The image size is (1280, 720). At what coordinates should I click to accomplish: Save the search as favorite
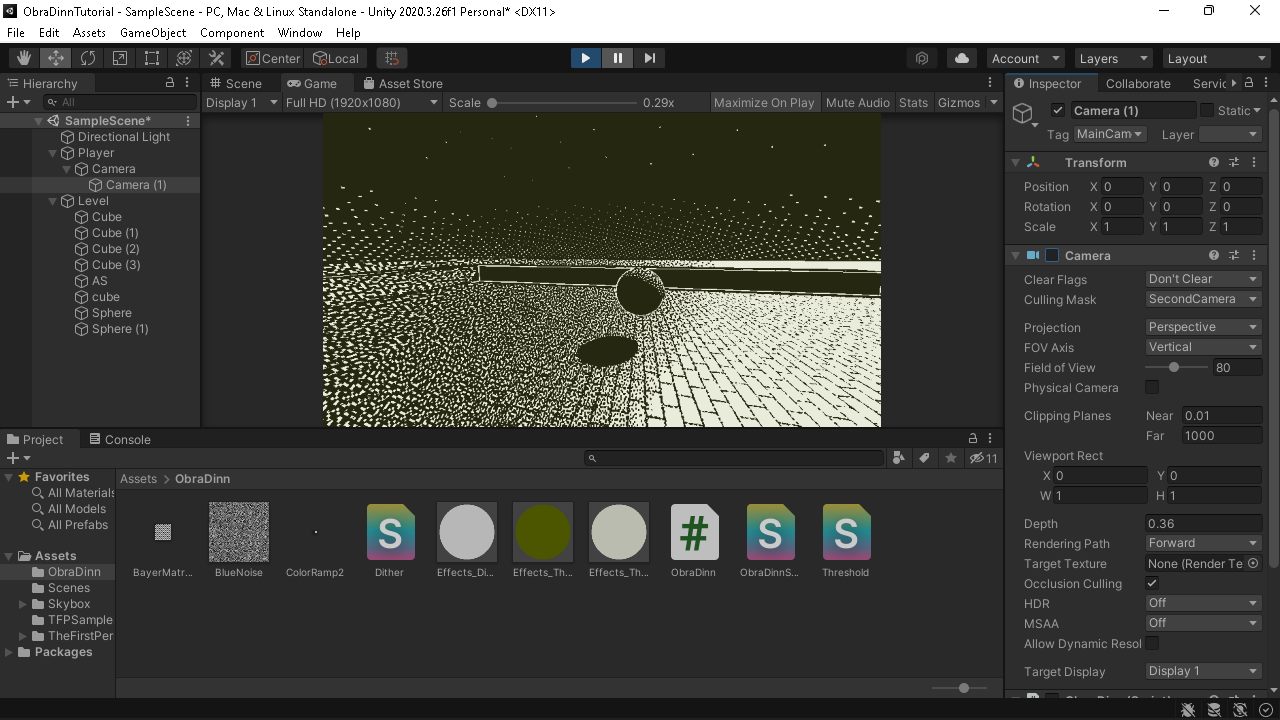(951, 458)
